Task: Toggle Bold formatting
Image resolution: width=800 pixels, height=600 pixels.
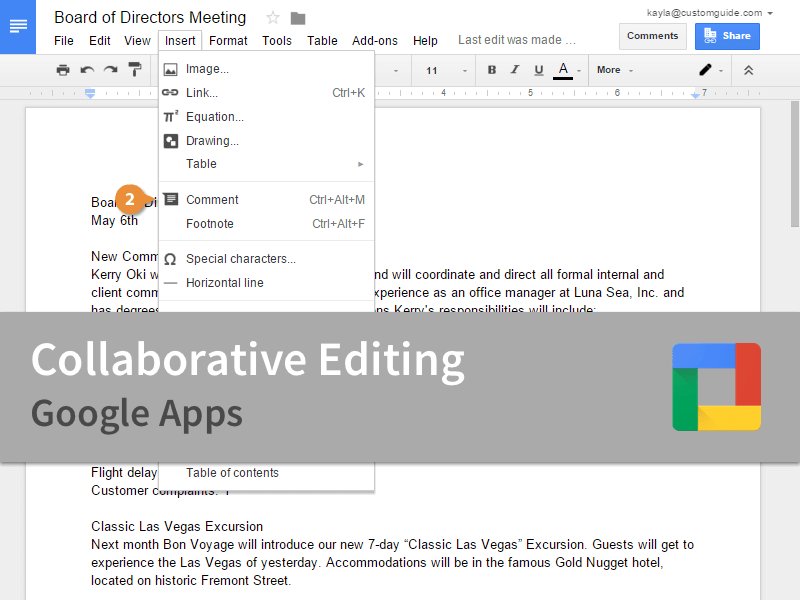Action: pyautogui.click(x=492, y=70)
